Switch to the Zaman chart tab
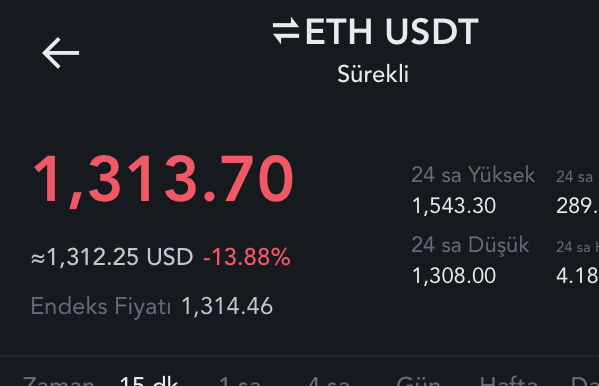Viewport: 599px width, 386px height. [x=58, y=380]
